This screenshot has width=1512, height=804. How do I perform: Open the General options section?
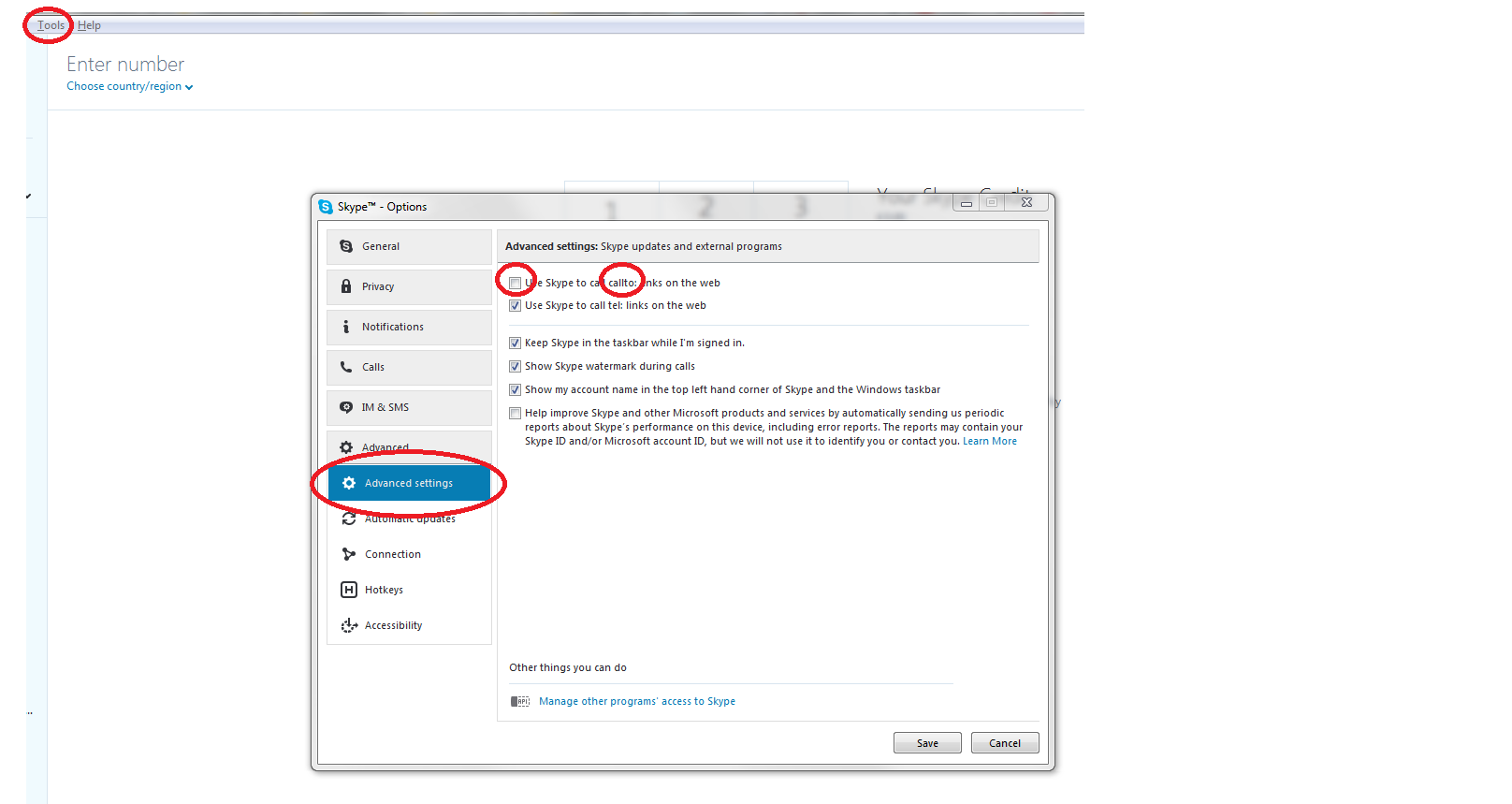[x=409, y=246]
